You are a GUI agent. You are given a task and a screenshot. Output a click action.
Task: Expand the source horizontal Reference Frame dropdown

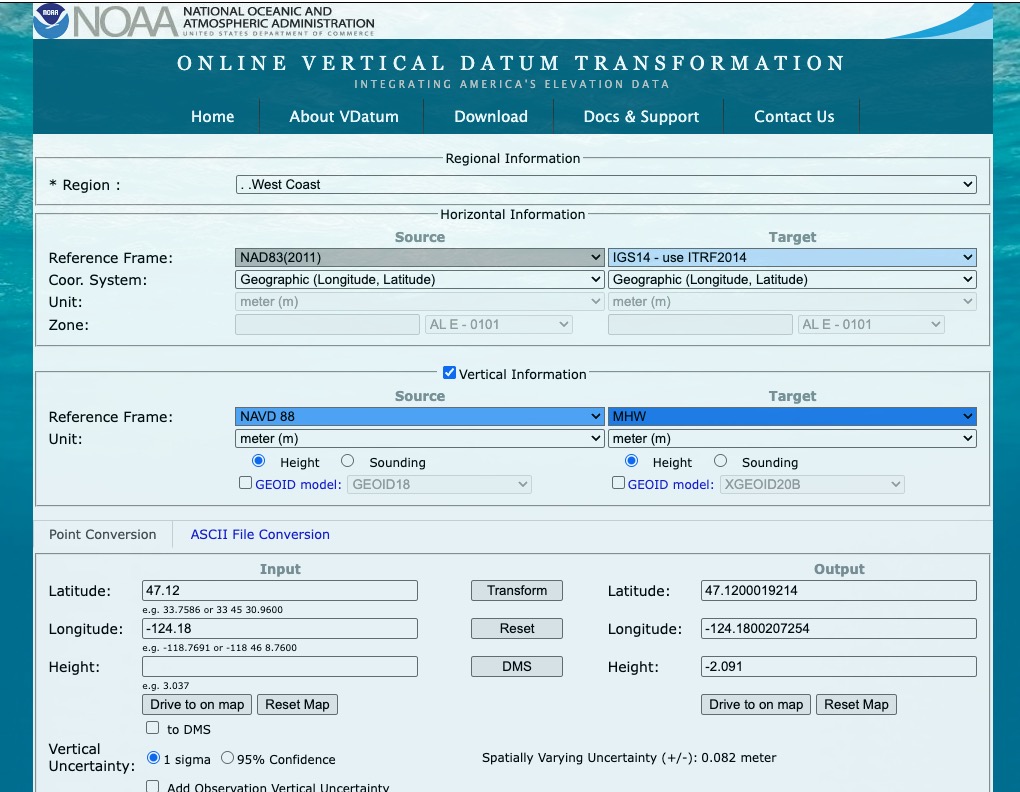[x=420, y=257]
